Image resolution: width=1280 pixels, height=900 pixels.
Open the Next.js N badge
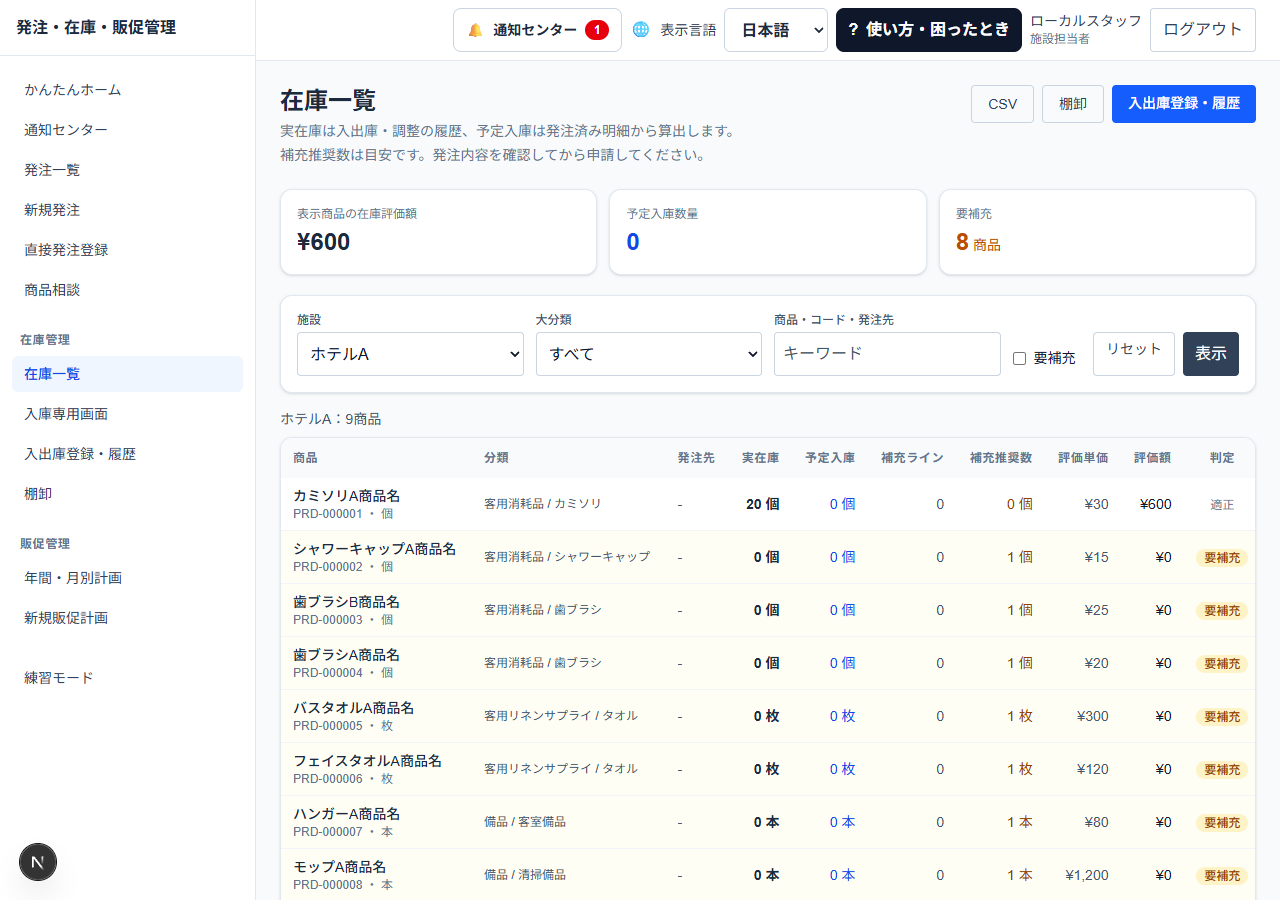click(x=38, y=862)
